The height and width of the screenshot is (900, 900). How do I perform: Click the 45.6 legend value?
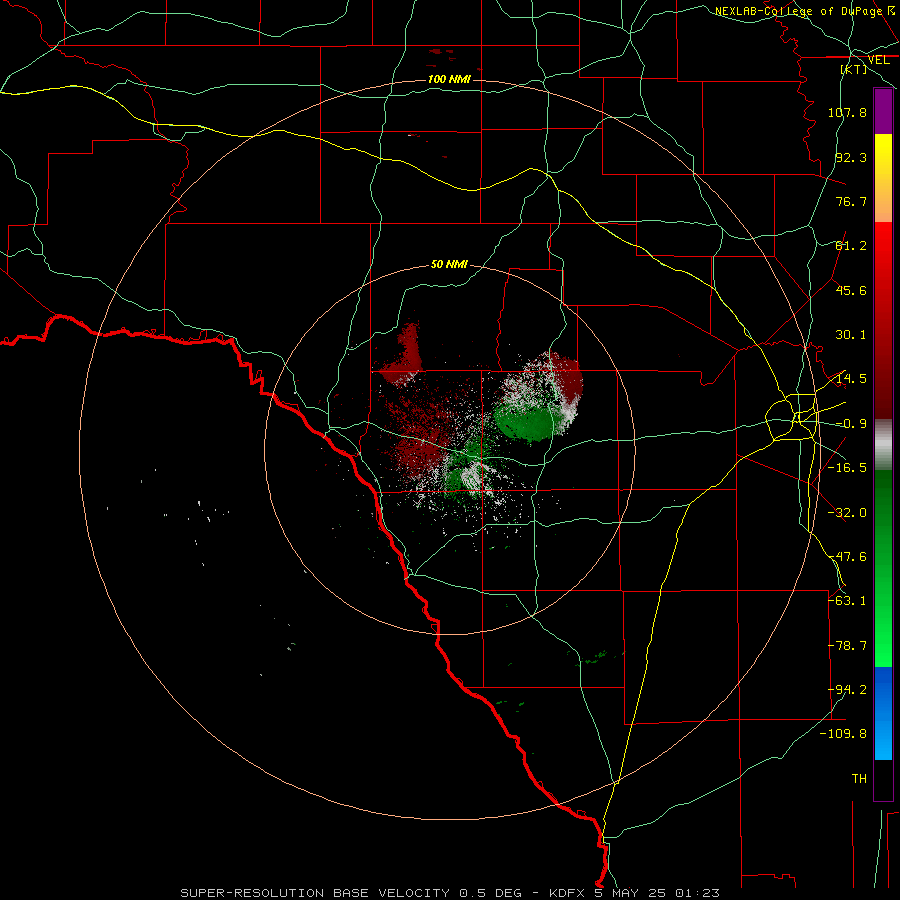point(851,290)
